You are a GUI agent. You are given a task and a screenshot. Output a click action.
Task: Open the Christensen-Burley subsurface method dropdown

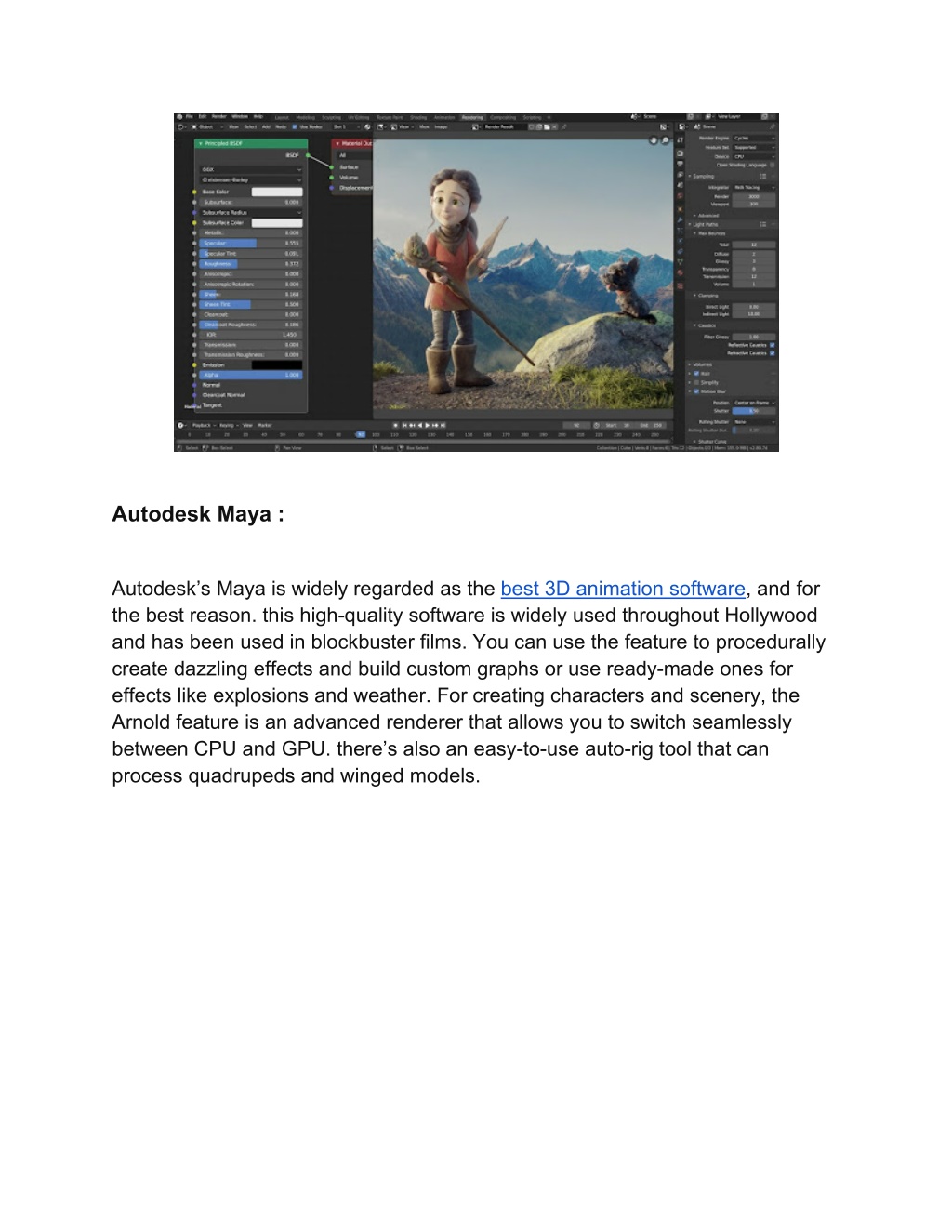coord(251,180)
